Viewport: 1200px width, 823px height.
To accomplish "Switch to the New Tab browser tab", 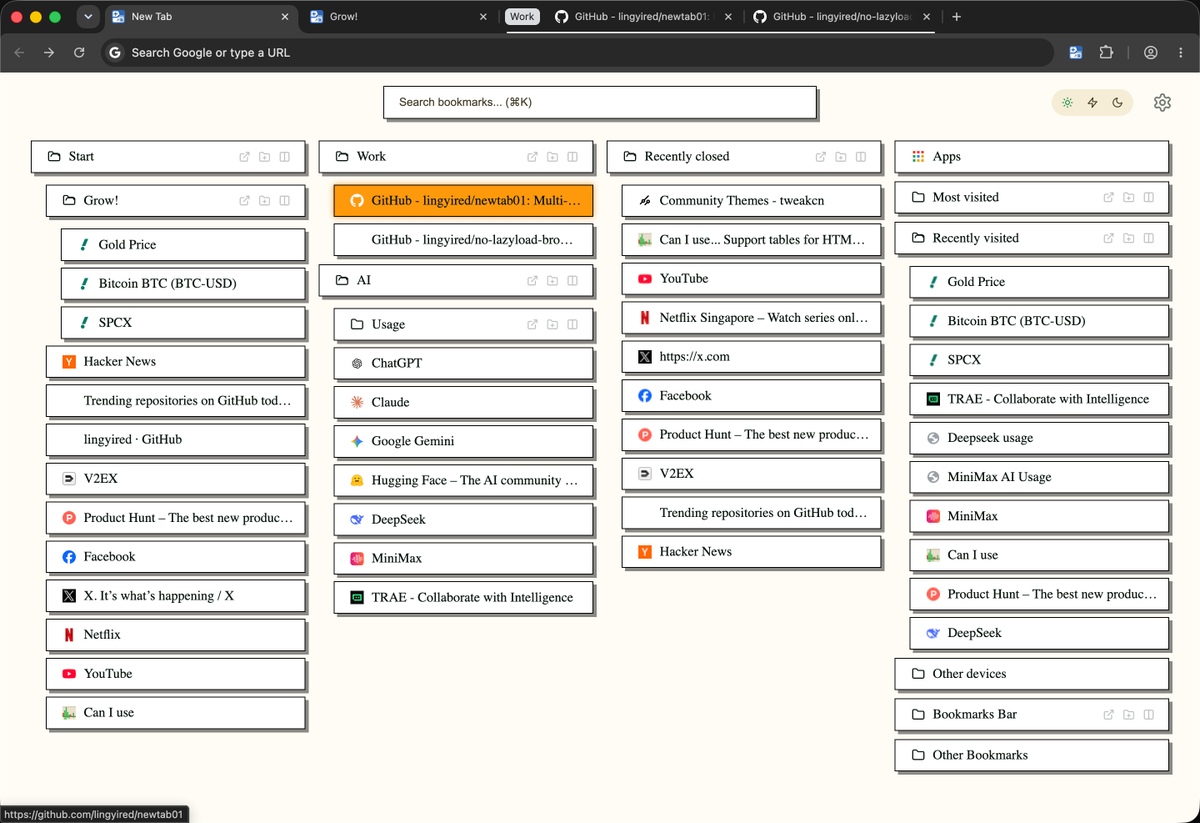I will 200,17.
